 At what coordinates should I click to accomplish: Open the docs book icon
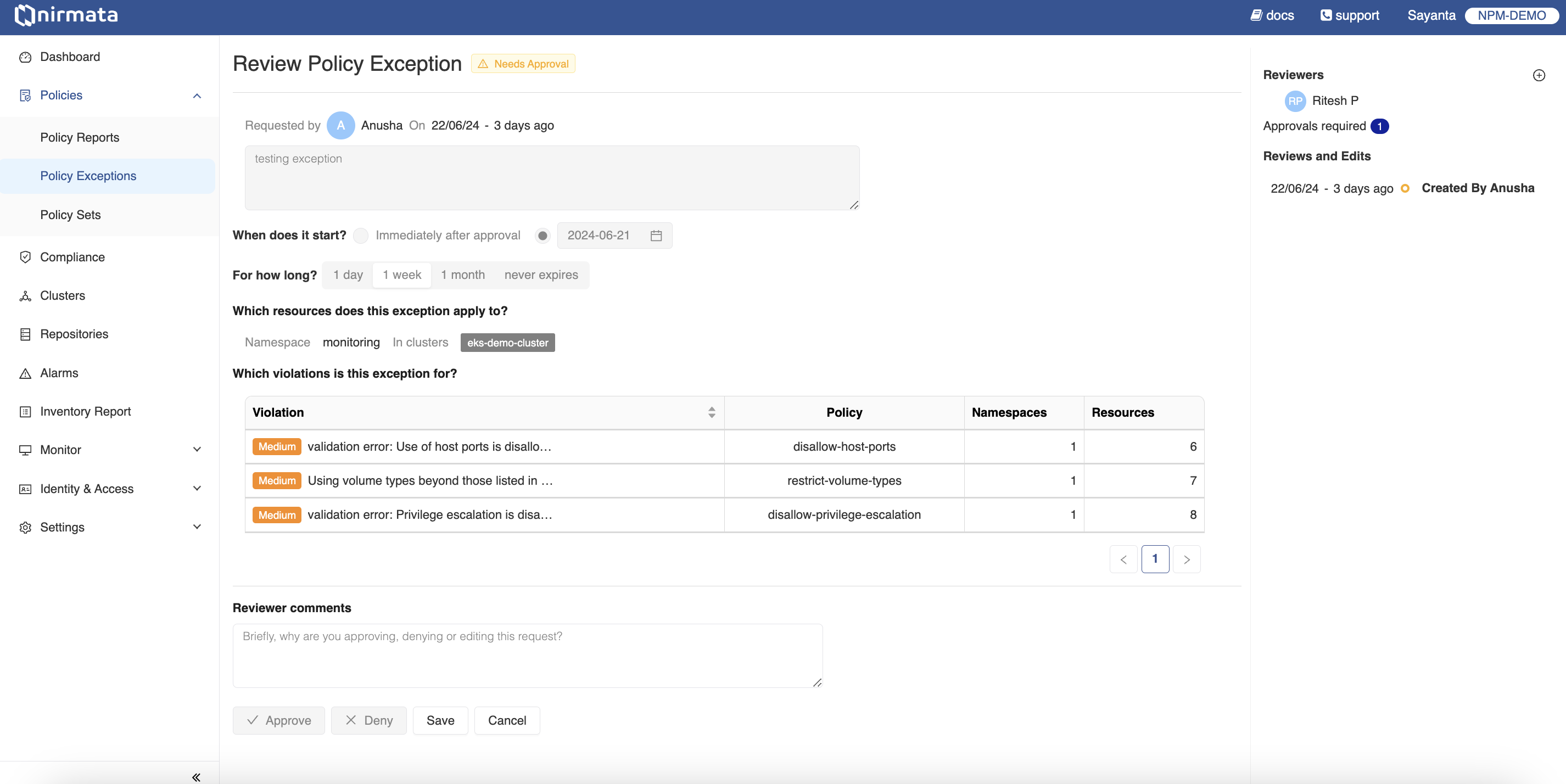click(x=1256, y=15)
